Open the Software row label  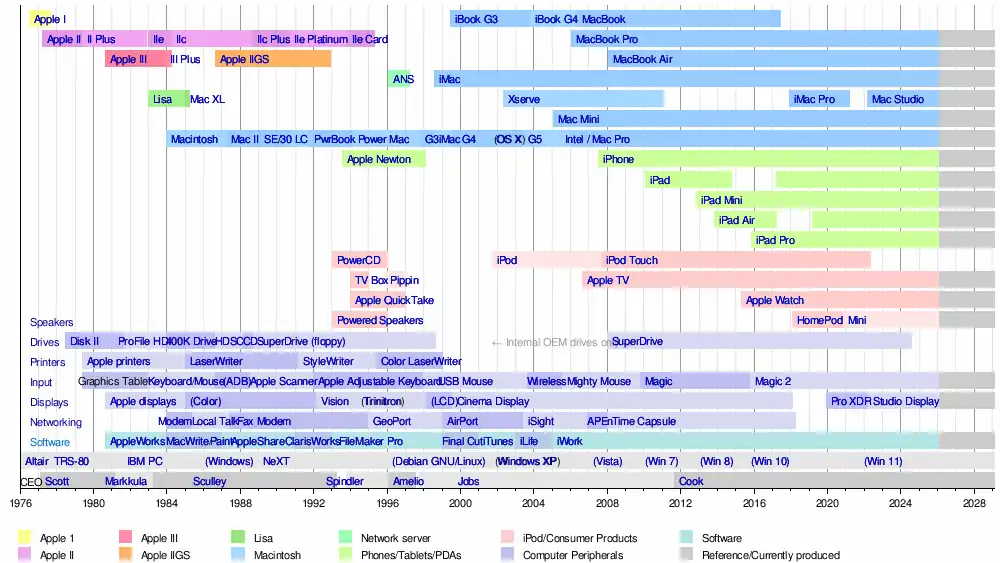click(x=50, y=442)
